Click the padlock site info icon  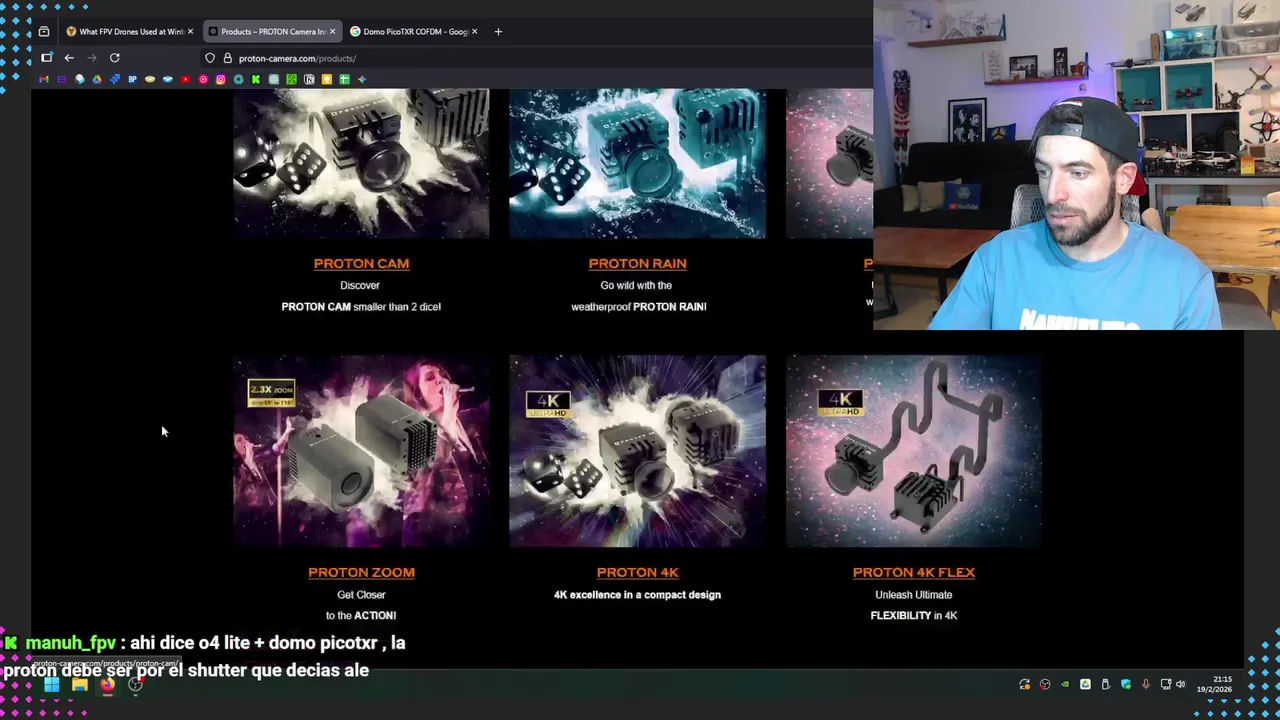[228, 58]
